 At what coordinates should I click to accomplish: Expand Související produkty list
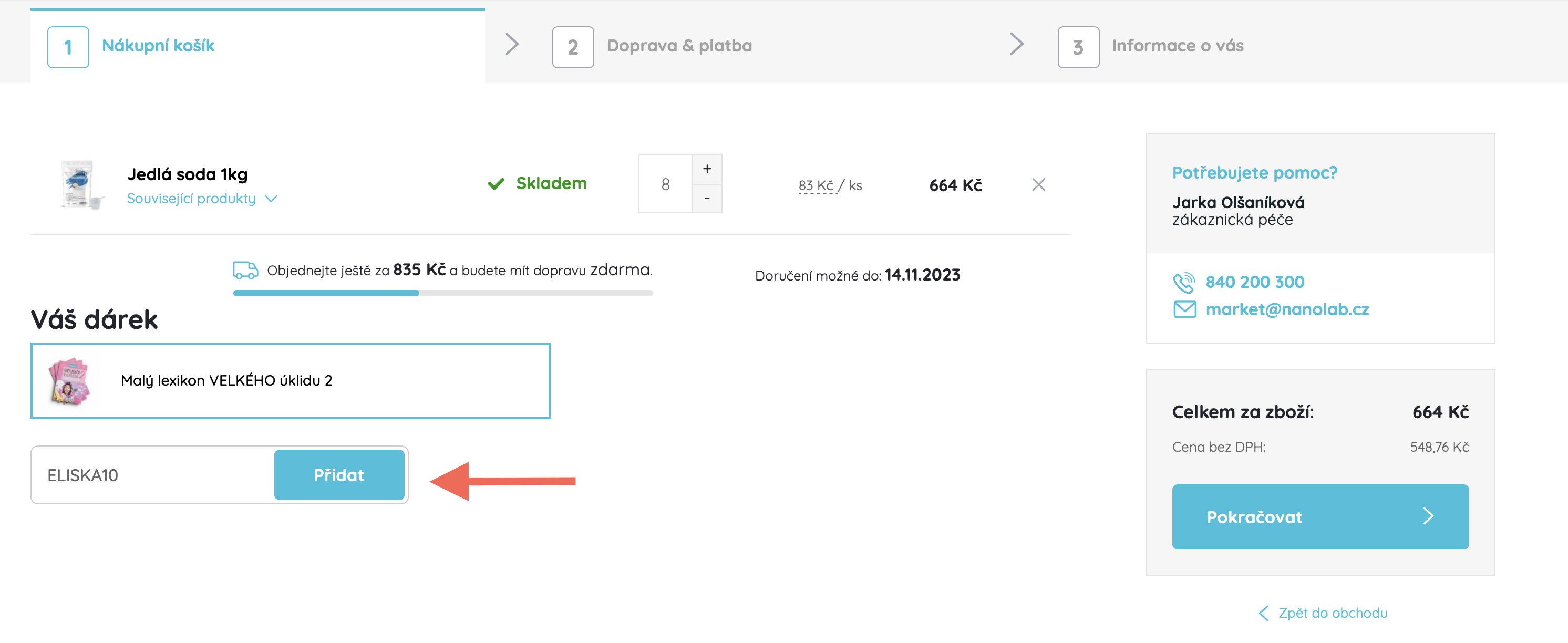point(191,199)
